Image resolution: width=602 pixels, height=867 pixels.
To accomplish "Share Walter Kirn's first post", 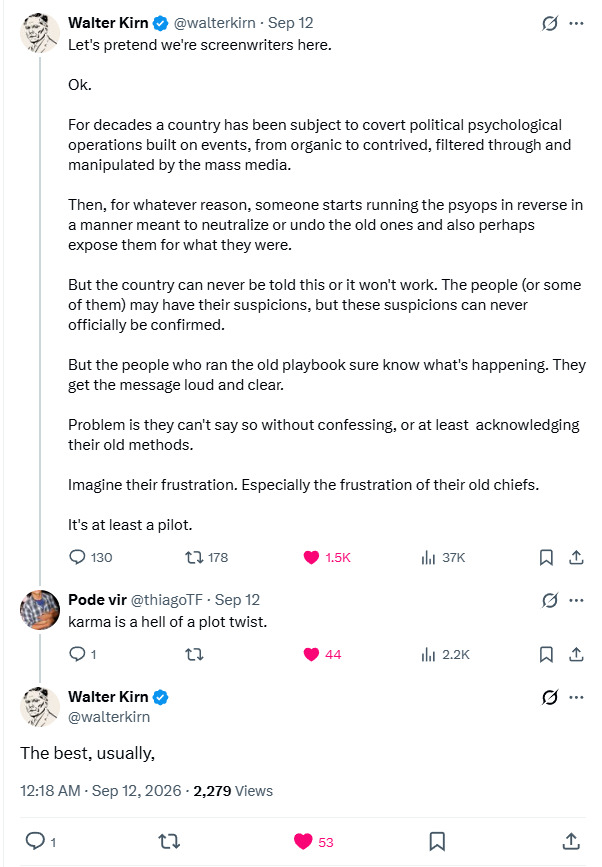I will coord(576,557).
